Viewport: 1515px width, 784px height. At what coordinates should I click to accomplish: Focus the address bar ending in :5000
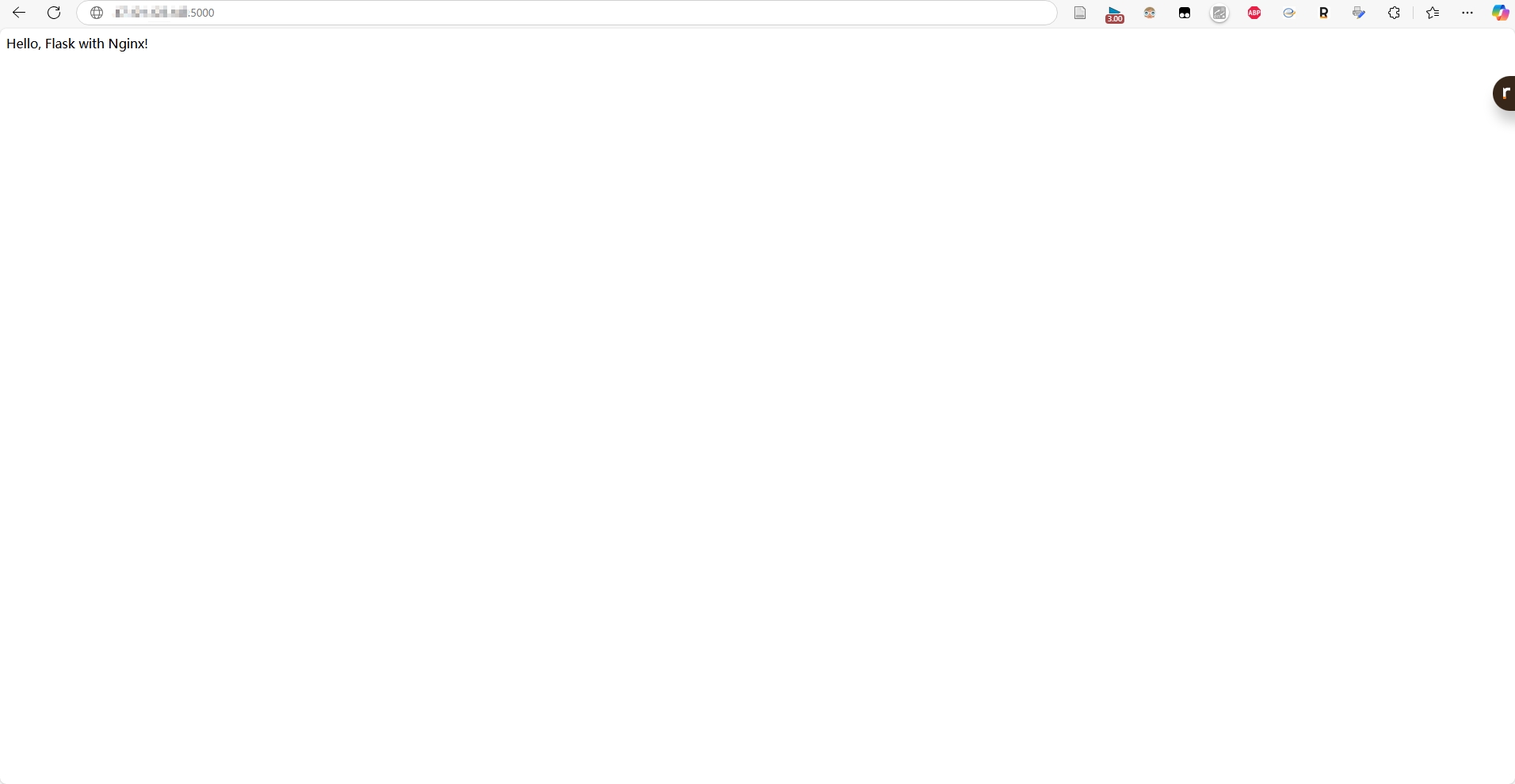[x=567, y=13]
